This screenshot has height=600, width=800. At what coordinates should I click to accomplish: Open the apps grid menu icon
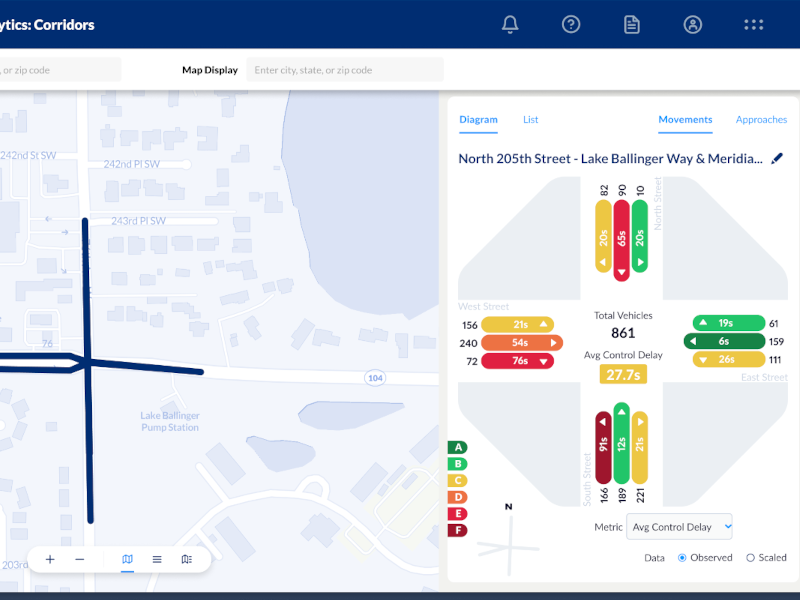[x=753, y=24]
